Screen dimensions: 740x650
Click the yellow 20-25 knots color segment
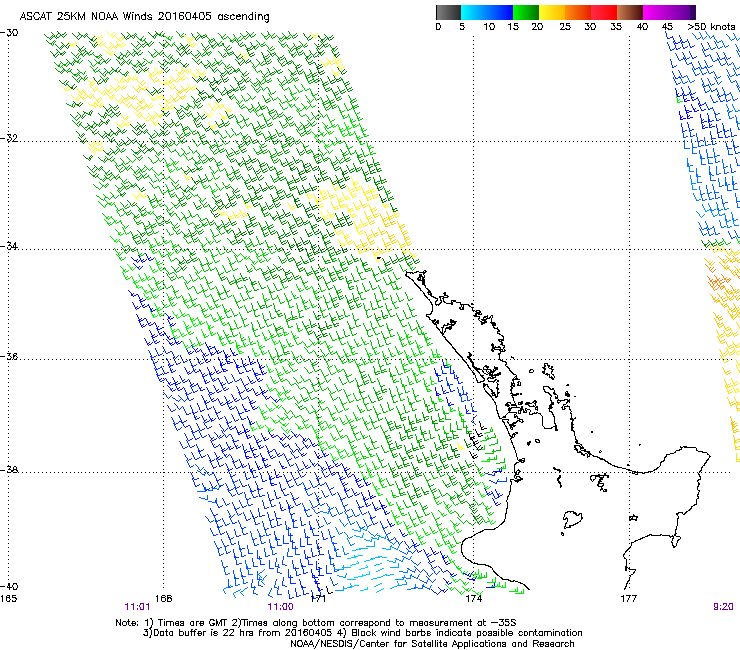click(552, 12)
